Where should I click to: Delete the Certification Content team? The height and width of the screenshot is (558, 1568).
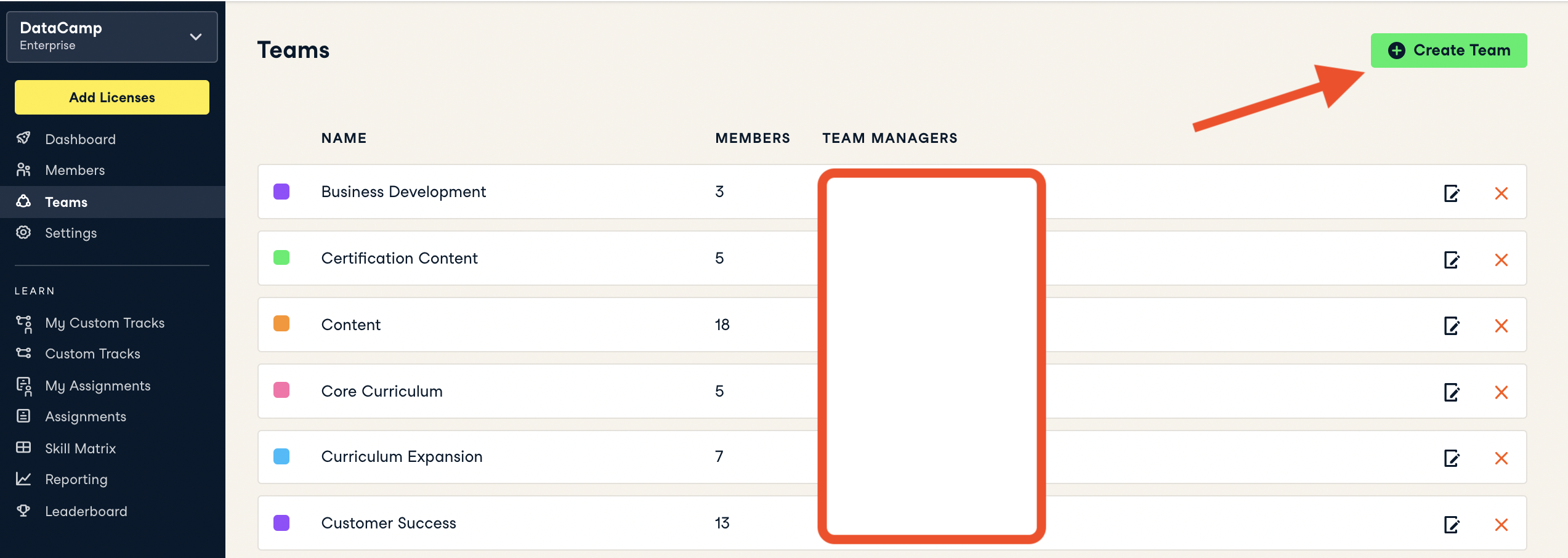[x=1501, y=260]
